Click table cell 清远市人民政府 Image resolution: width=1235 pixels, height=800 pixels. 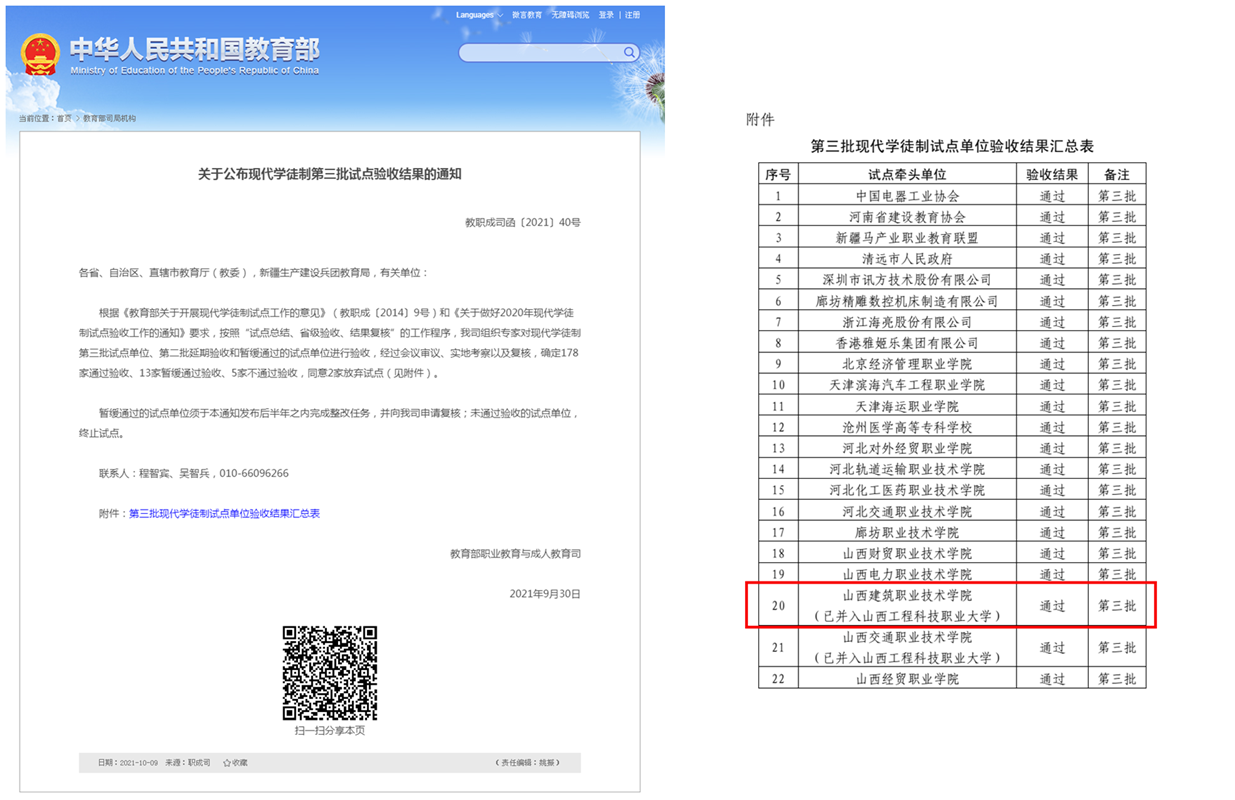point(907,259)
